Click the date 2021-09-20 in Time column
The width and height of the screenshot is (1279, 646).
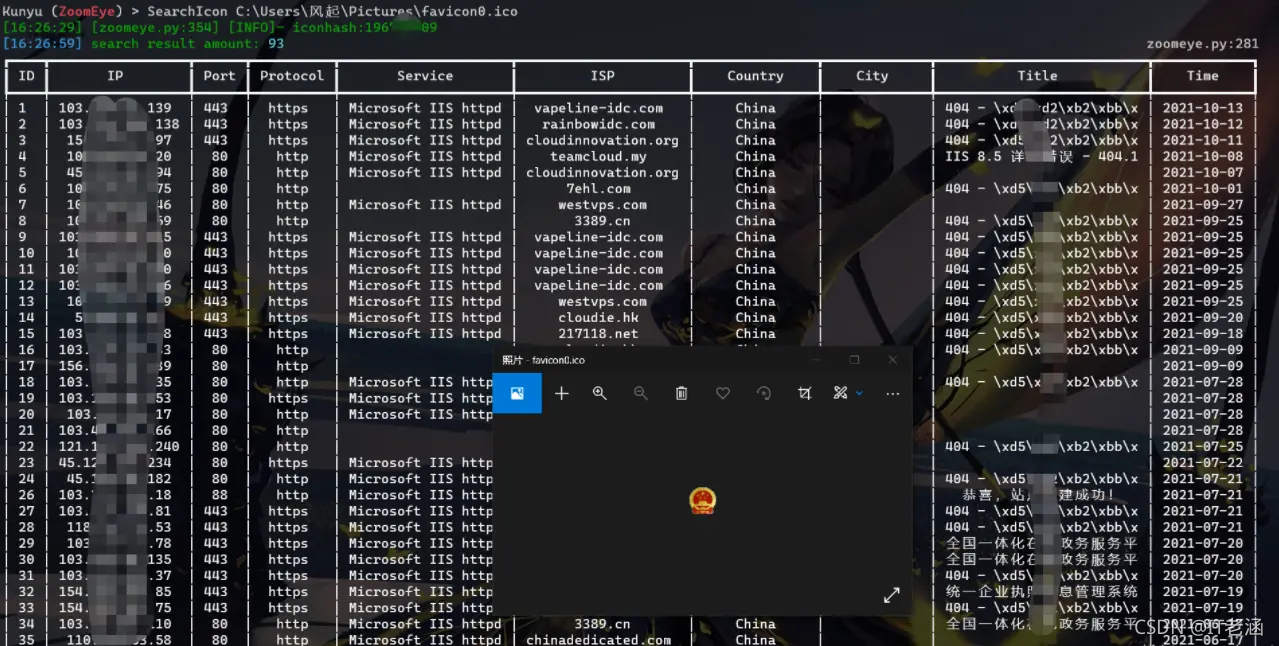coord(1203,318)
